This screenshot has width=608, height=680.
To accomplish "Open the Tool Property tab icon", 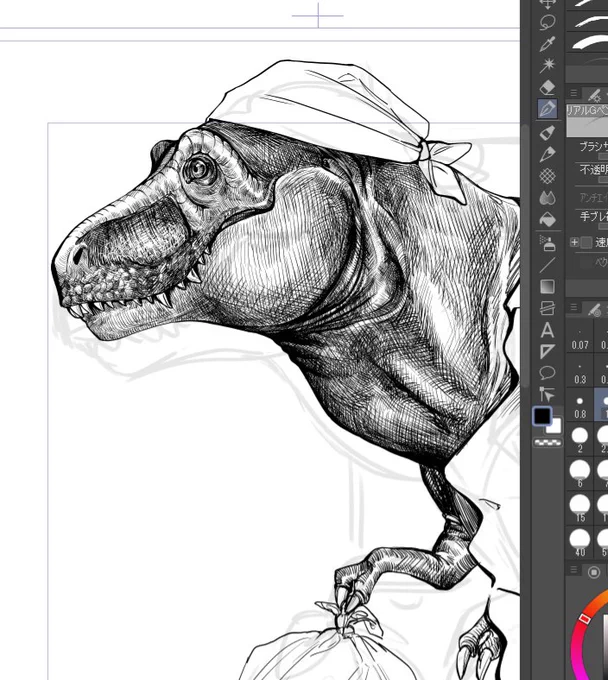I will 595,94.
